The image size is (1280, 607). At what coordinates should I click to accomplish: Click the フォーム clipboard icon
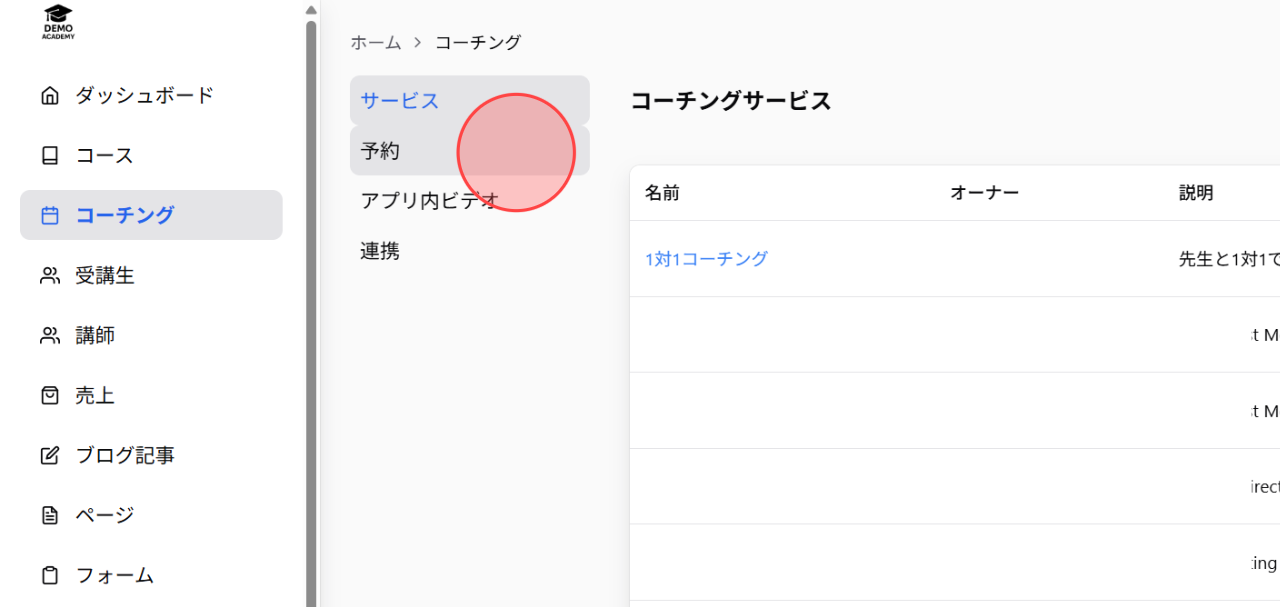click(49, 576)
